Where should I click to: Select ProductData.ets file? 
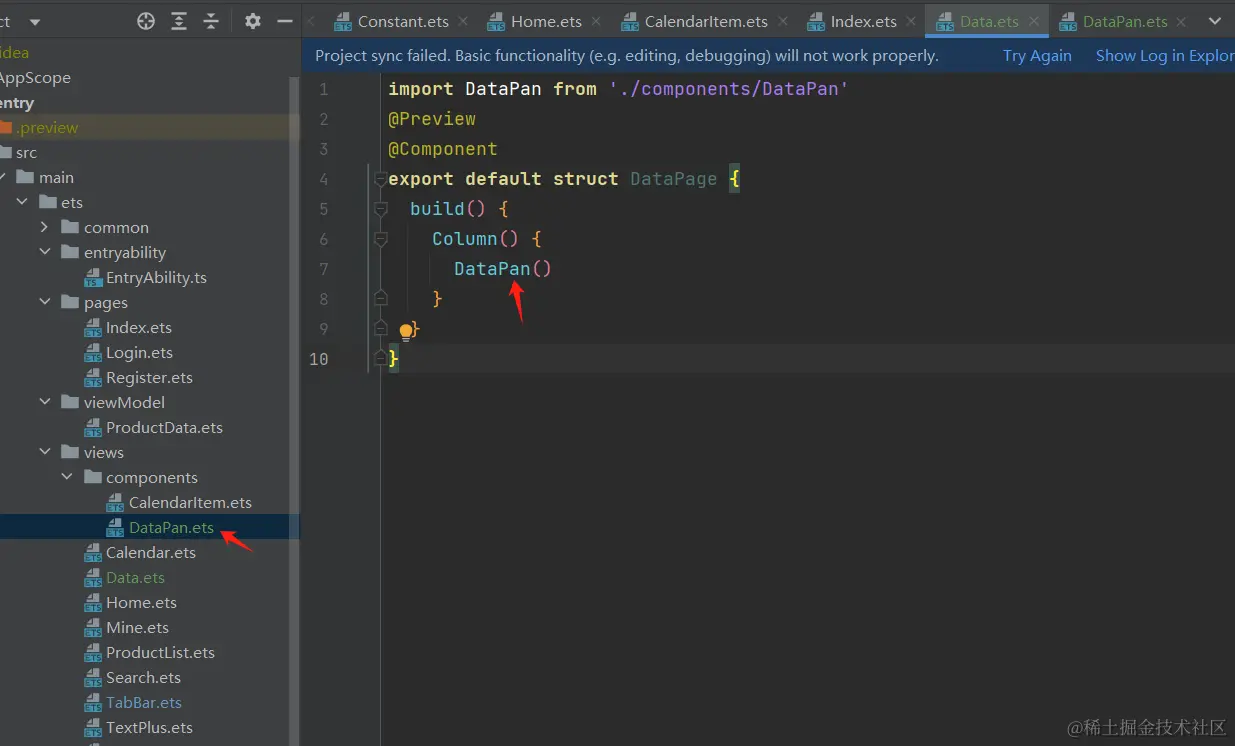click(164, 427)
